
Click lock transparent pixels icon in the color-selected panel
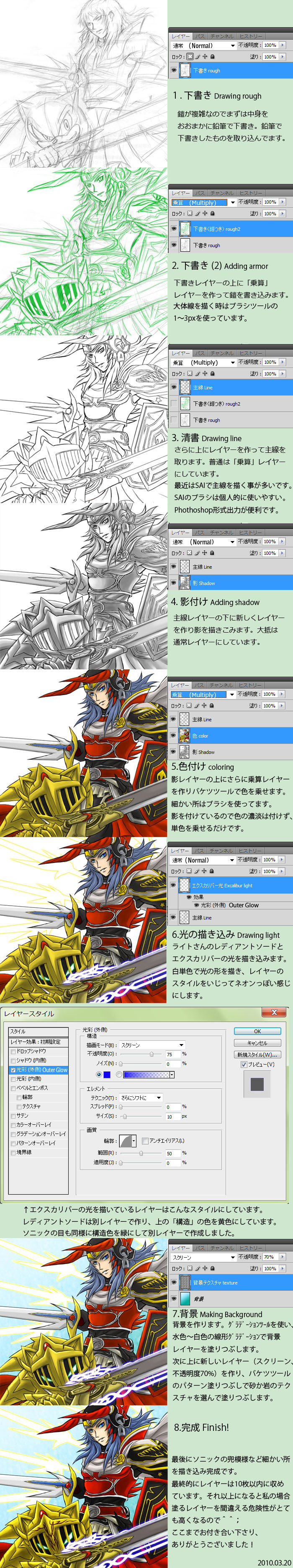coord(190,705)
